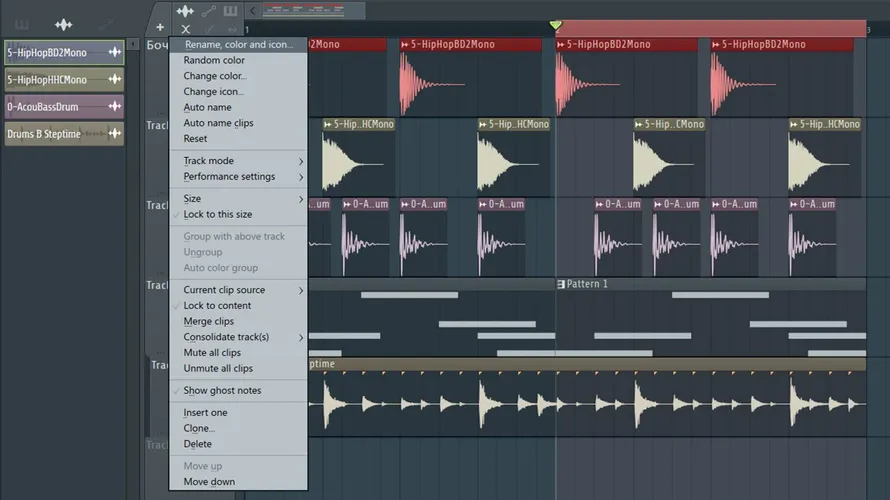The height and width of the screenshot is (500, 890).
Task: Select the Pattern 1 clip title bar
Action: [x=711, y=284]
